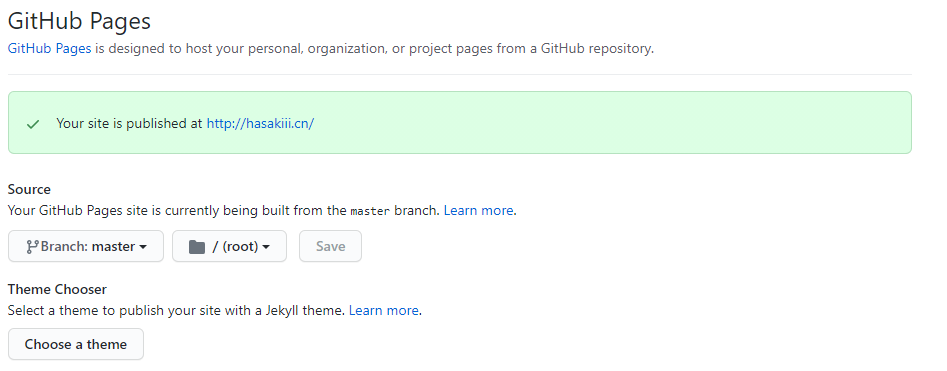This screenshot has height=371, width=947.
Task: Click Learn more link under Source
Action: (479, 210)
